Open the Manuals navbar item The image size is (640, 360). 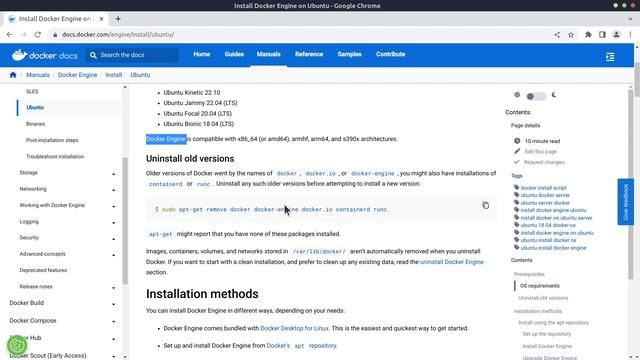[269, 54]
